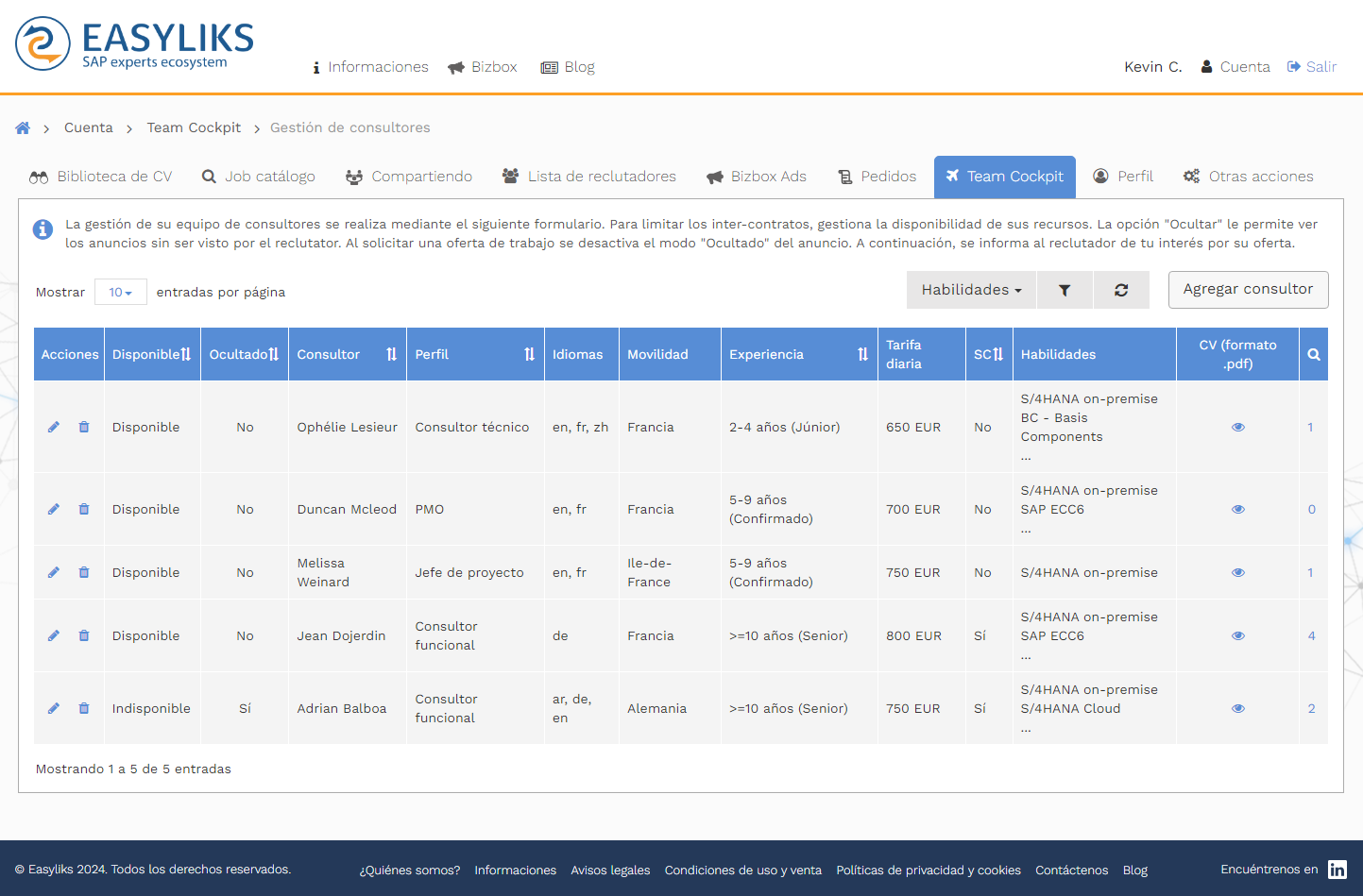Image resolution: width=1363 pixels, height=896 pixels.
Task: View Melissa Weinard's CV via eye icon
Action: (1237, 573)
